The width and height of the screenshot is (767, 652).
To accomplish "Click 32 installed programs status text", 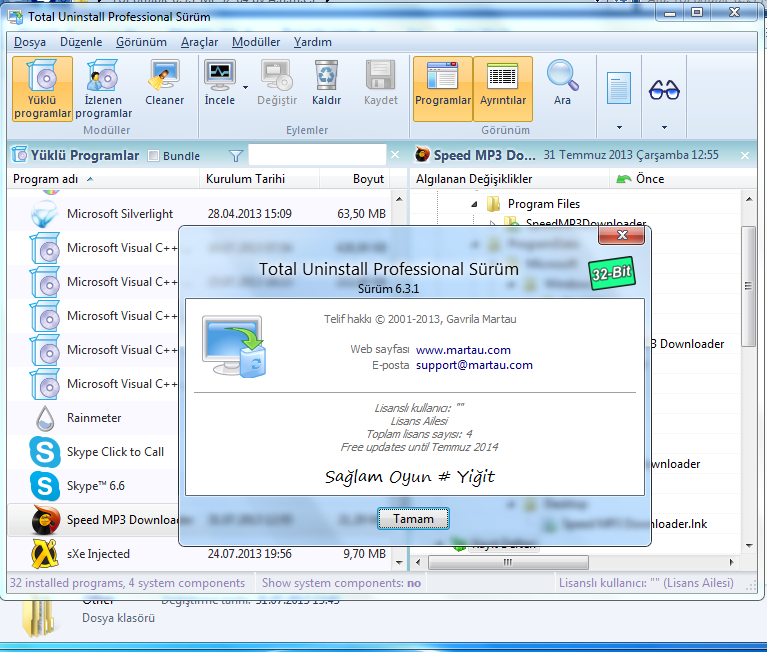I will click(127, 583).
